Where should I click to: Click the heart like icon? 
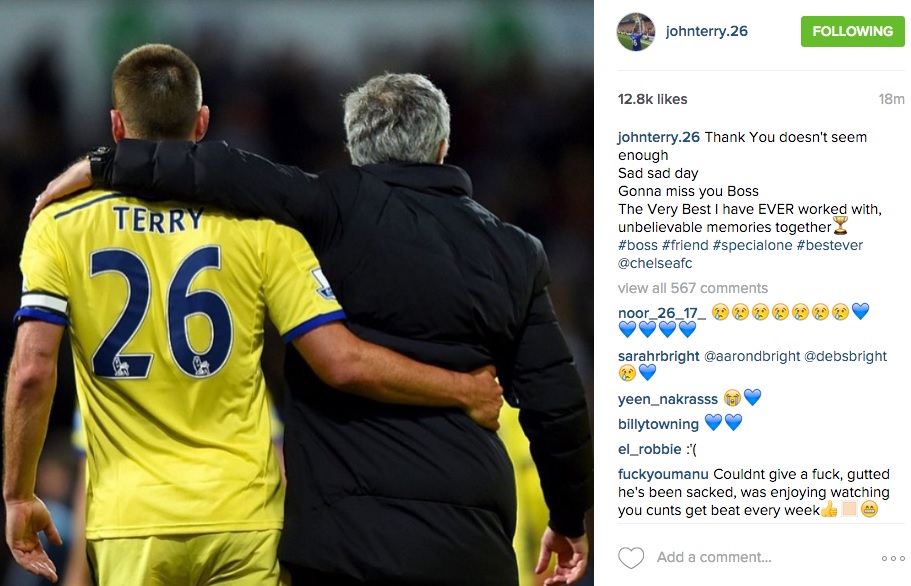630,558
